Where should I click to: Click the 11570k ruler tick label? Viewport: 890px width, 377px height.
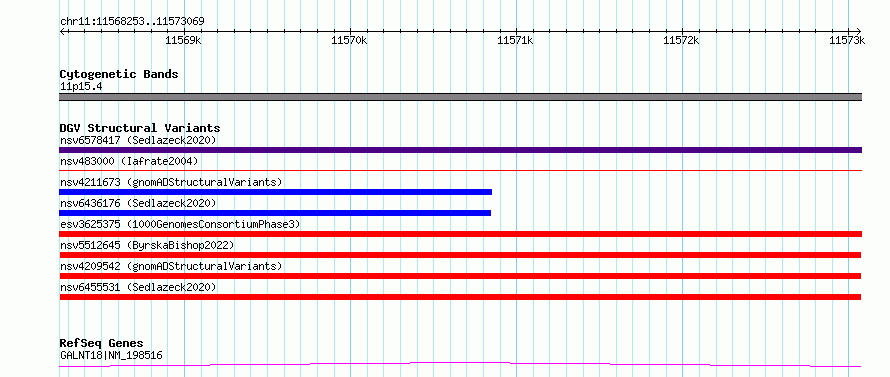(349, 40)
